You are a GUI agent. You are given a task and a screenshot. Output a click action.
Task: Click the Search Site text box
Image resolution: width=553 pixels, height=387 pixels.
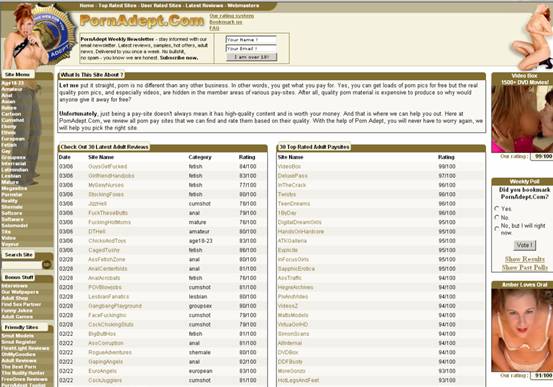tap(22, 265)
